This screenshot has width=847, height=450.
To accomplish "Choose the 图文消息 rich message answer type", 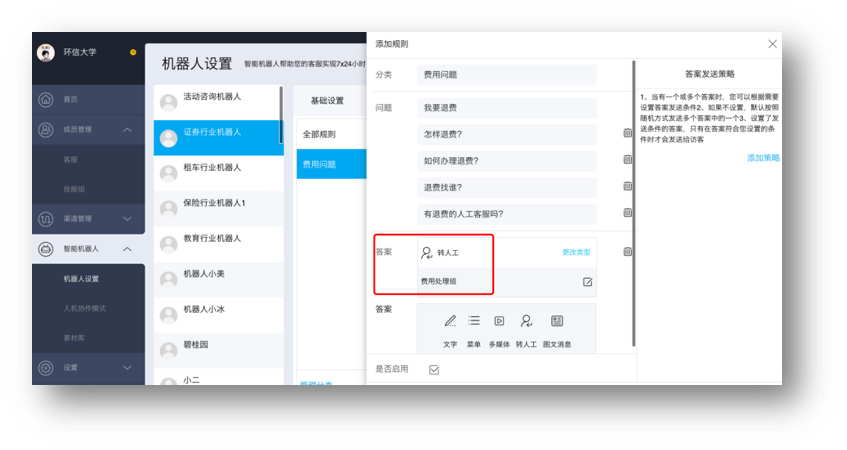I will (x=557, y=321).
